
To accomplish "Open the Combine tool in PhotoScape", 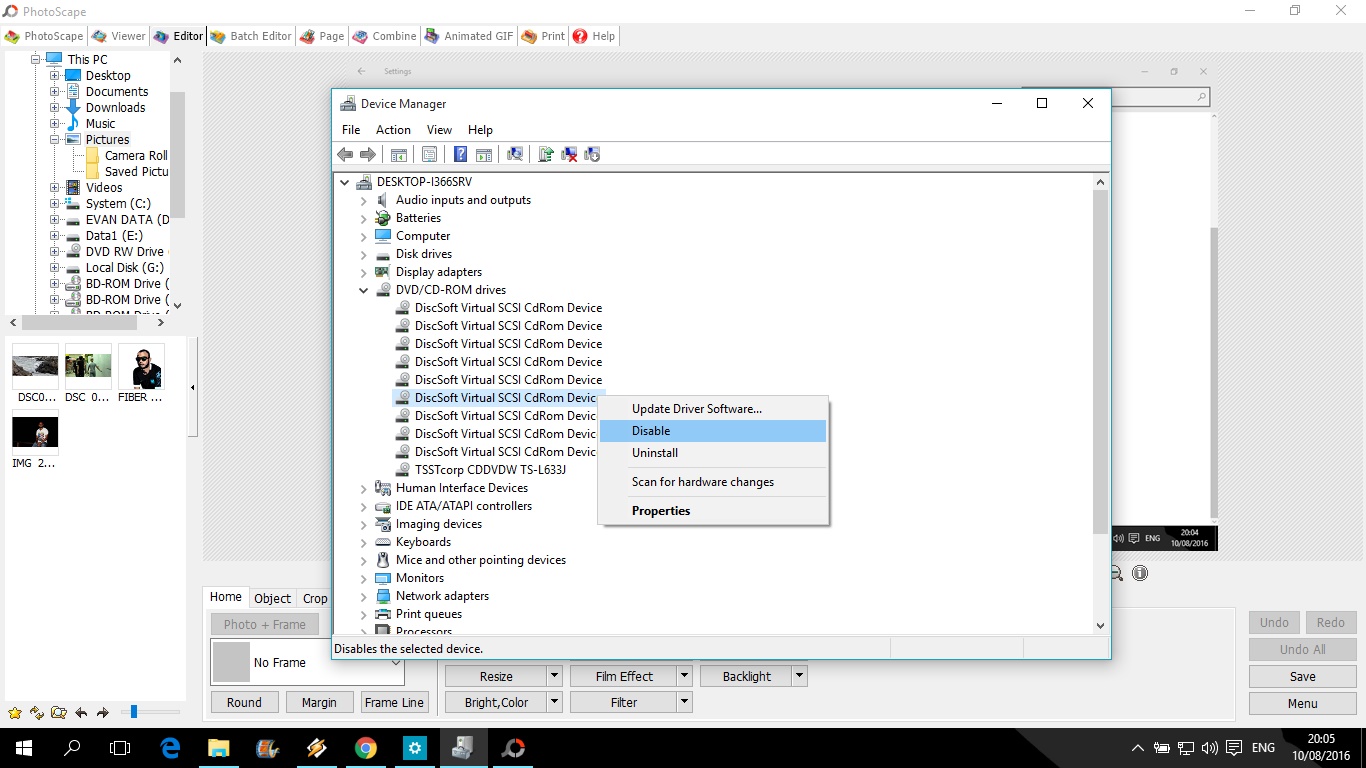I will 384,36.
